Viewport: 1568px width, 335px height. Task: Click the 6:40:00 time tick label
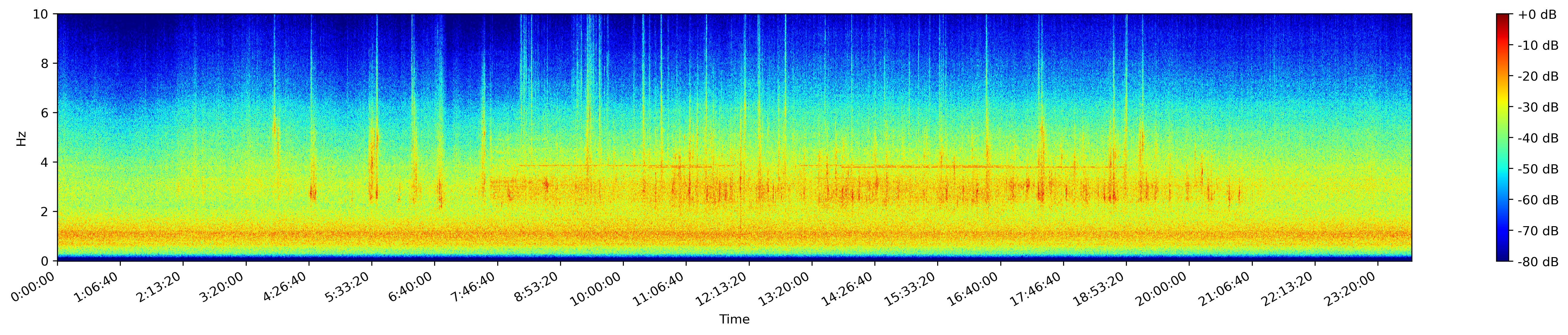click(x=410, y=287)
